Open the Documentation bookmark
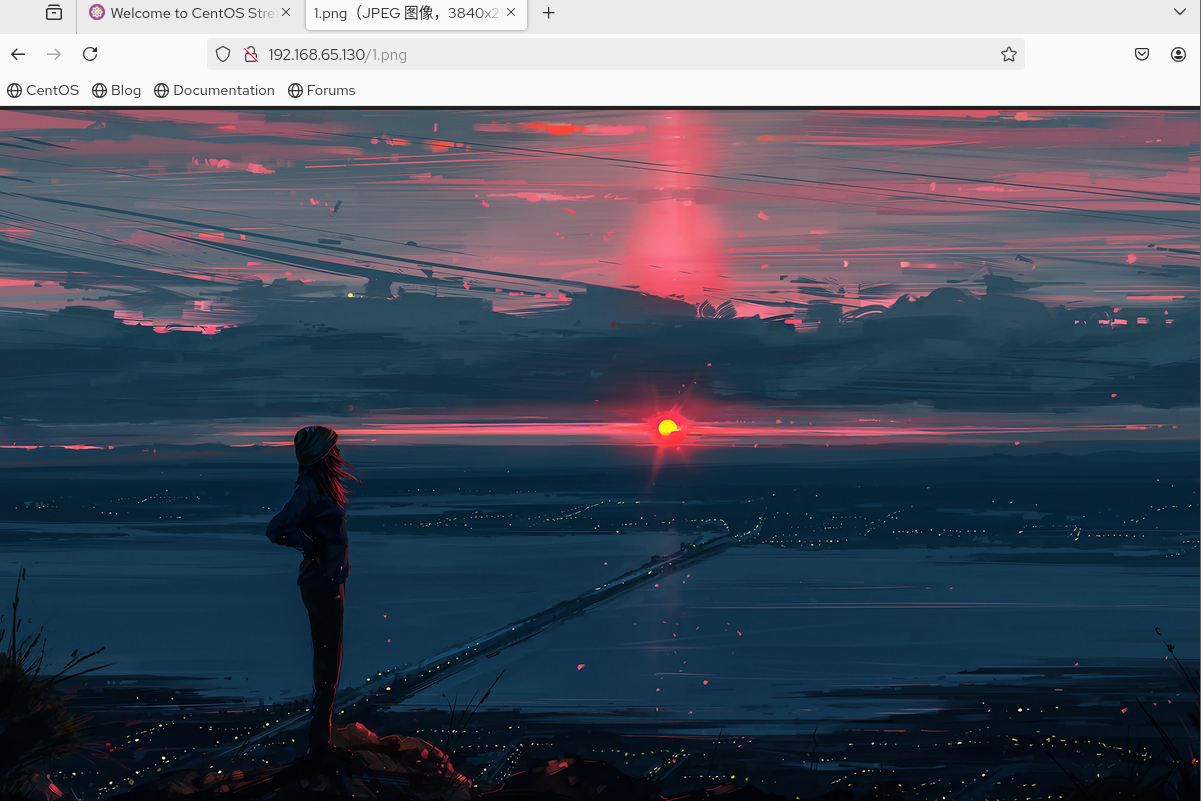 point(215,90)
